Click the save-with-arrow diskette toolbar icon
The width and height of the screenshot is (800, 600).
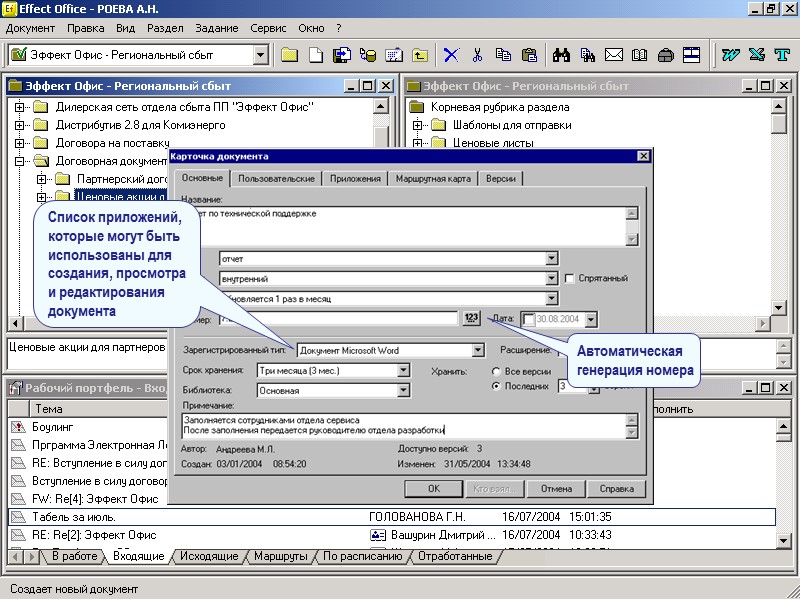click(x=342, y=55)
